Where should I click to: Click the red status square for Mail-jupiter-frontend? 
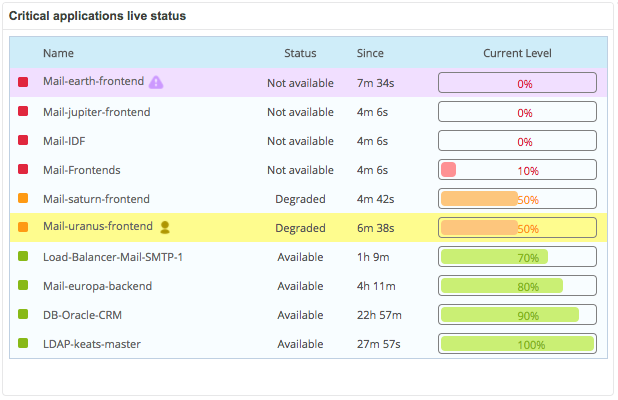pyautogui.click(x=23, y=111)
